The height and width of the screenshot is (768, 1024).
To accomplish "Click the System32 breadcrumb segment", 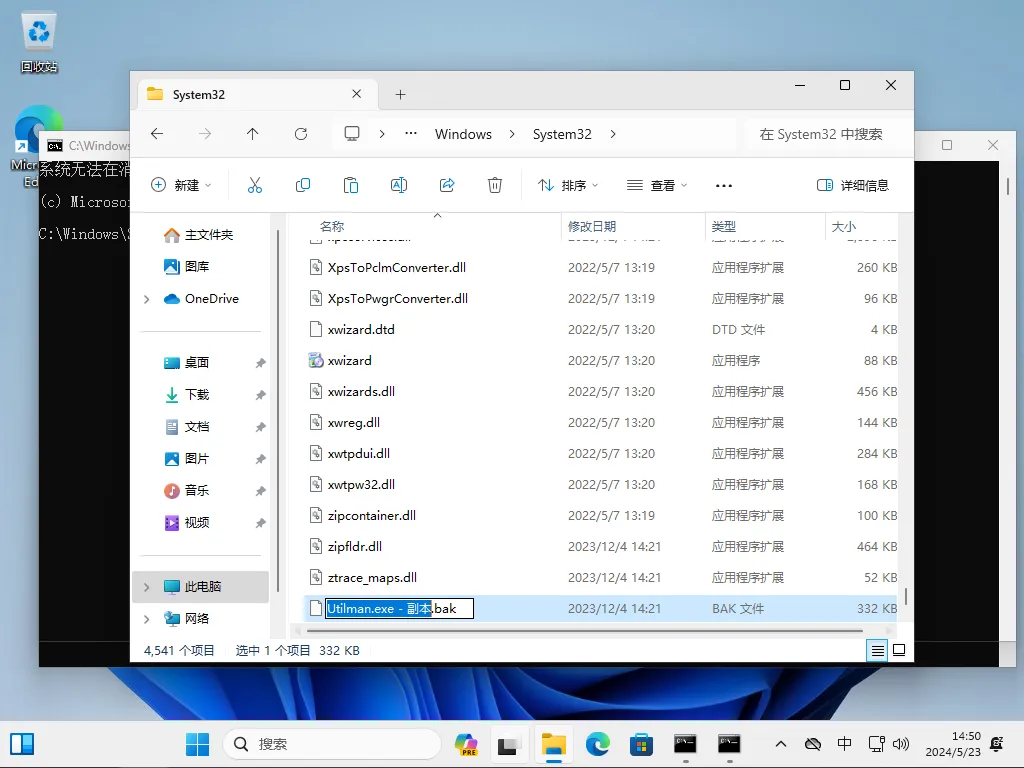I will pos(562,134).
